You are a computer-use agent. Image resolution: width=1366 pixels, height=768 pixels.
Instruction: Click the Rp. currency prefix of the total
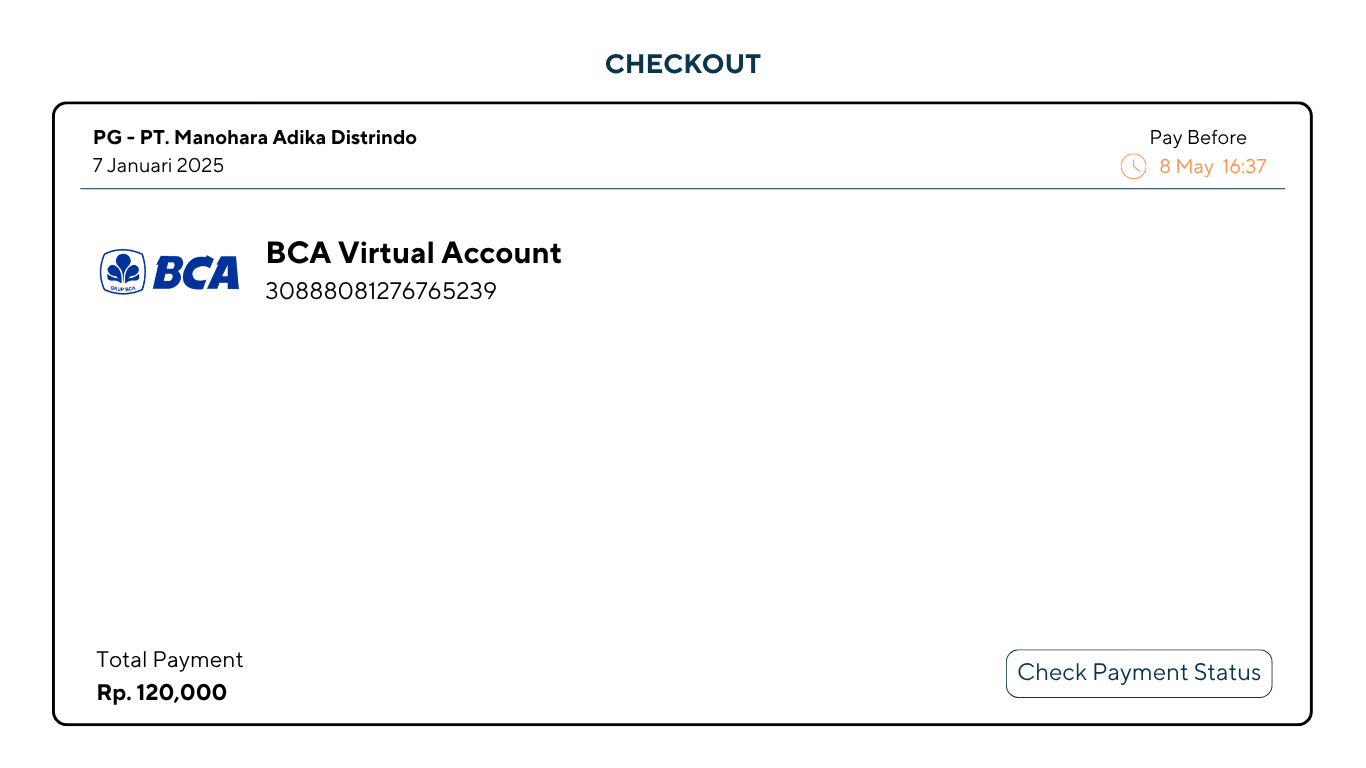coord(114,692)
